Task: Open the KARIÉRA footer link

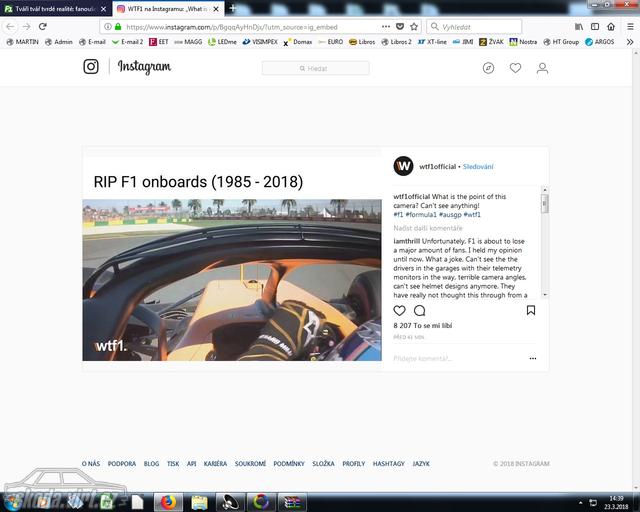Action: pyautogui.click(x=215, y=464)
